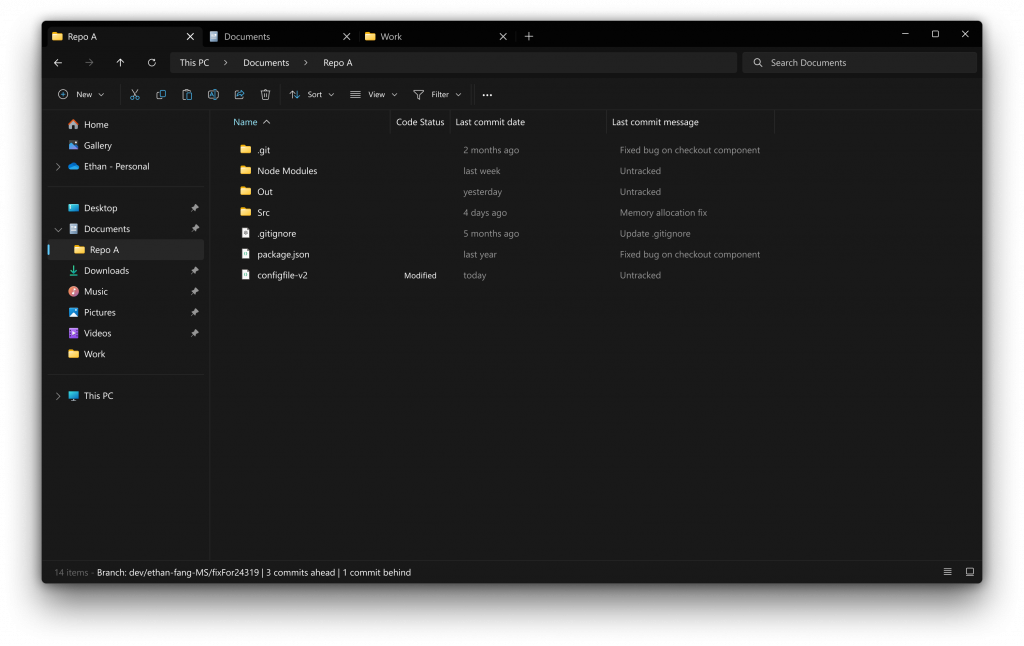Close the Repo A tab
This screenshot has height=646, width=1024.
point(190,37)
